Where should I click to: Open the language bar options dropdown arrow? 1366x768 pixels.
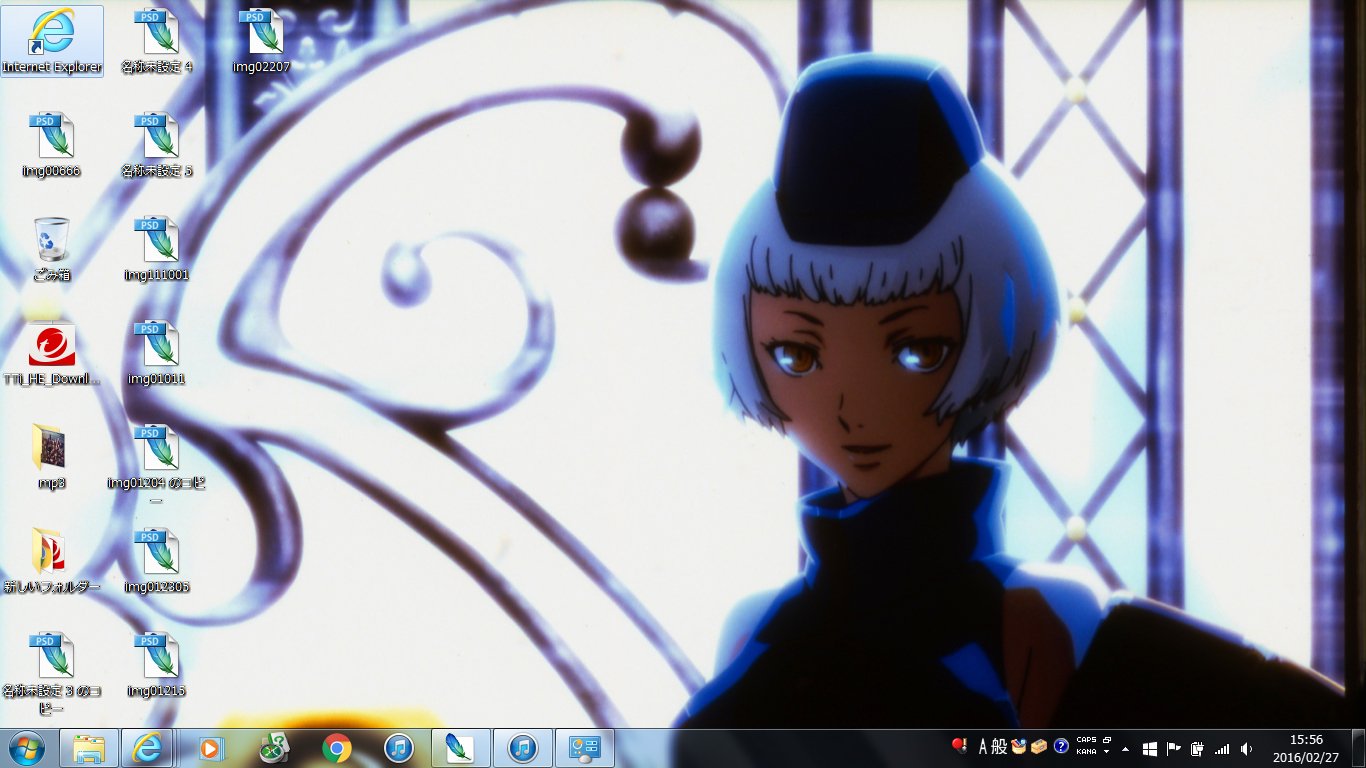pyautogui.click(x=1106, y=752)
